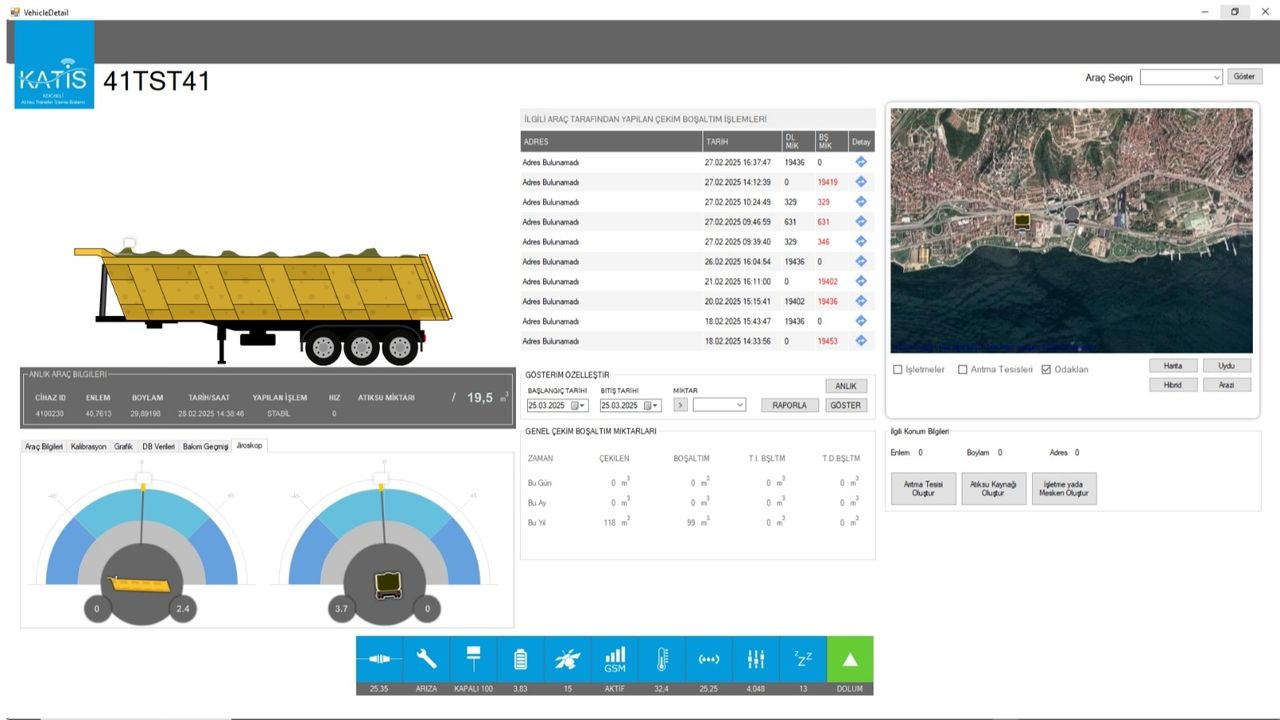
Task: Click the thermometer temperature icon
Action: (662, 659)
